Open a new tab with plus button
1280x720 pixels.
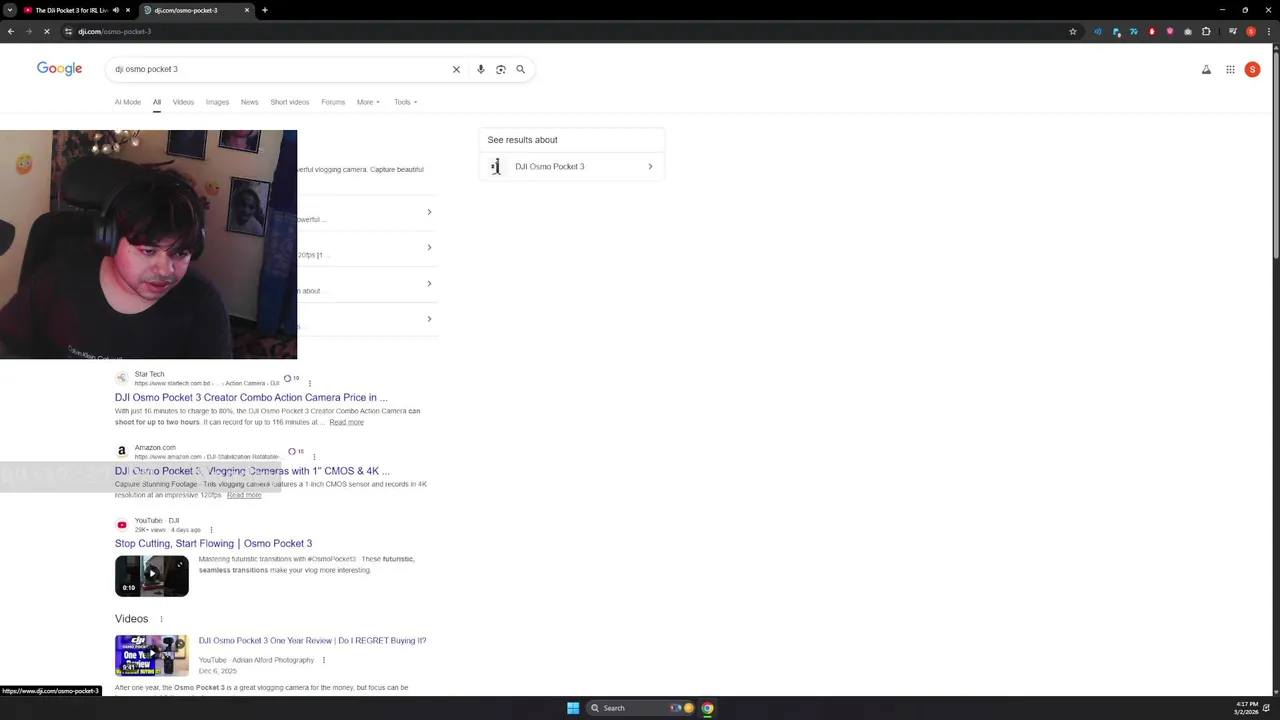(265, 10)
